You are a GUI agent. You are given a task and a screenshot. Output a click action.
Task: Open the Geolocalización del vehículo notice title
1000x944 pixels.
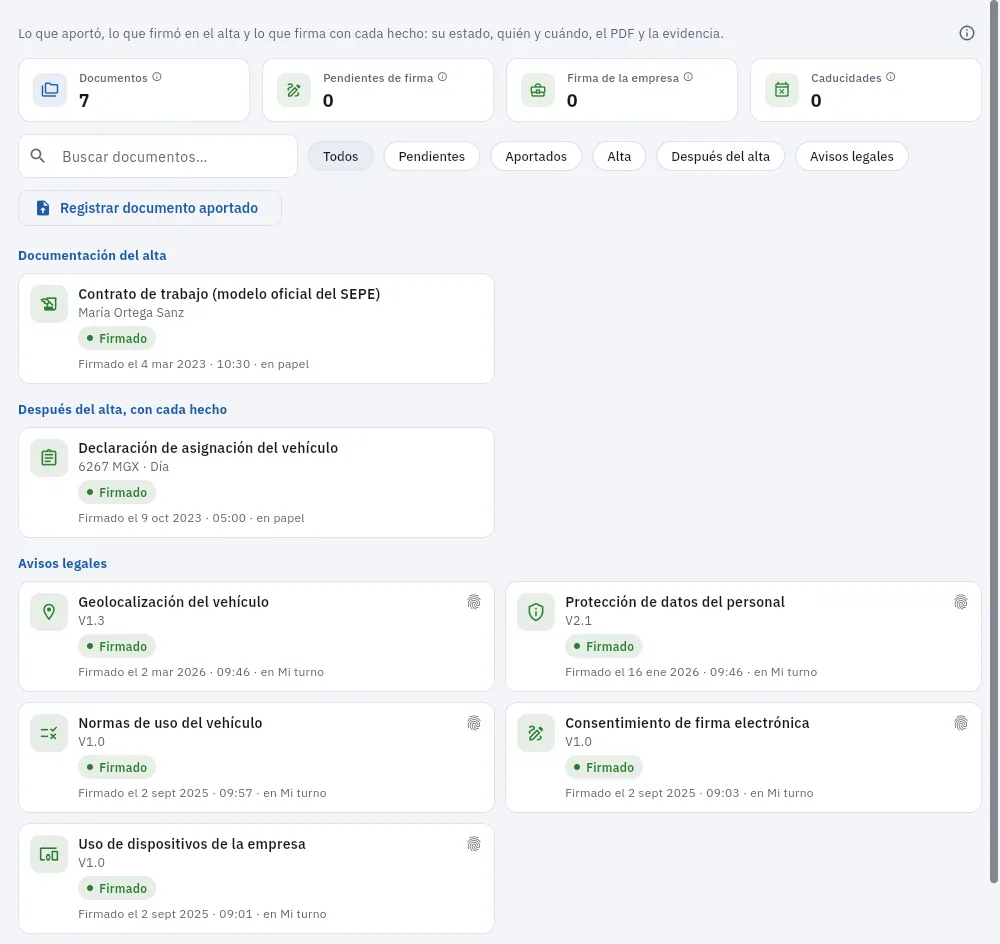[x=173, y=602]
